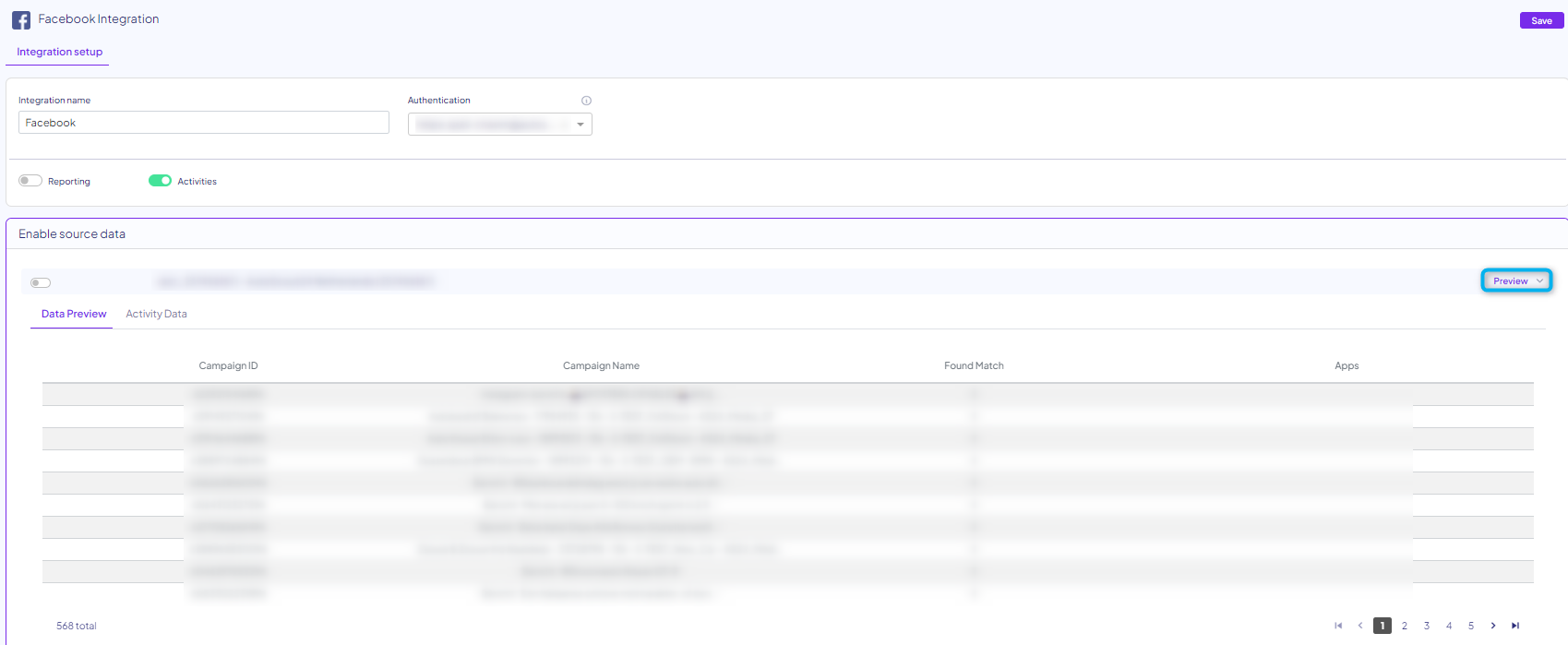Click the Save button
The height and width of the screenshot is (645, 1568).
tap(1541, 20)
